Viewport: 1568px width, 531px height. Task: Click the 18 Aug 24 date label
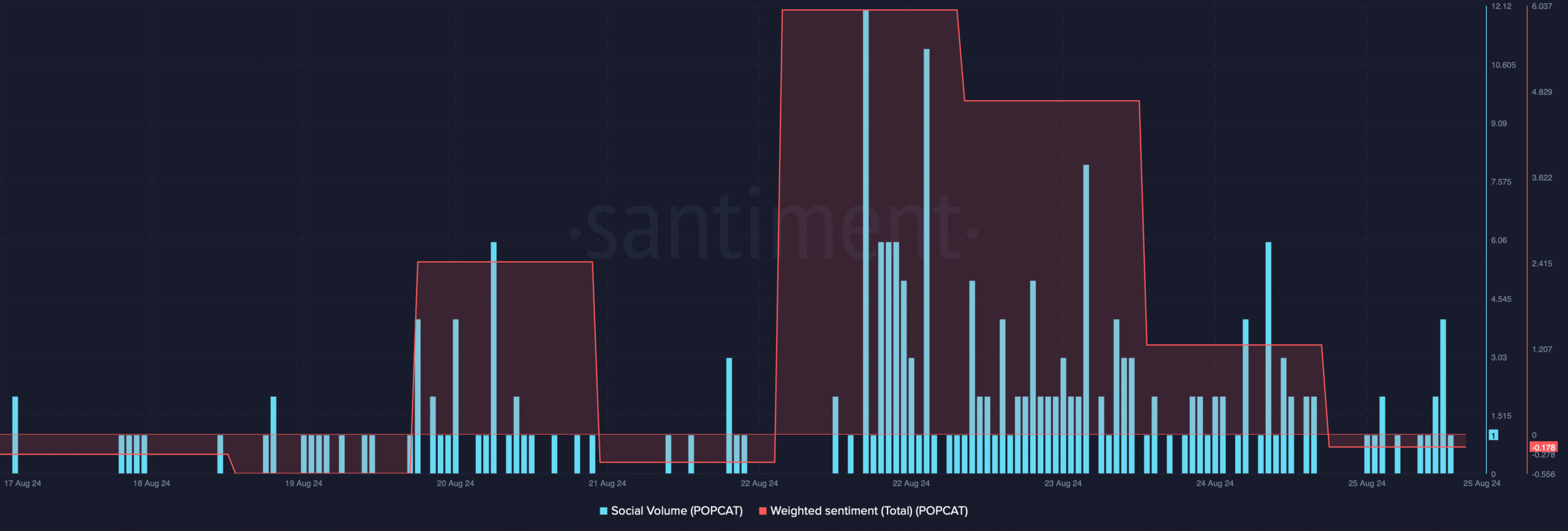point(151,483)
